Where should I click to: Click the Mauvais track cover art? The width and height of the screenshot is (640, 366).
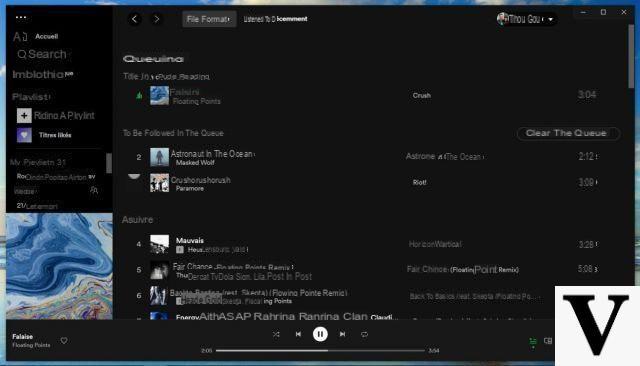pos(160,244)
